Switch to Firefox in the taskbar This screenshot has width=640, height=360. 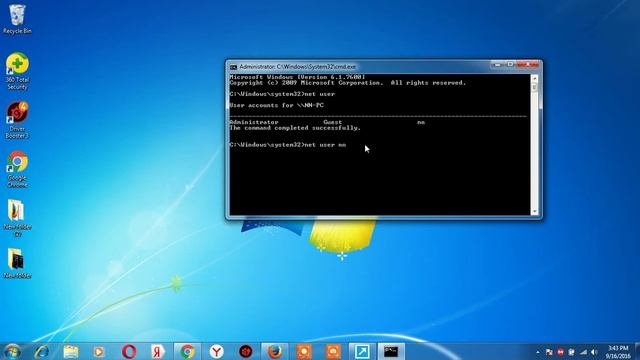[275, 351]
